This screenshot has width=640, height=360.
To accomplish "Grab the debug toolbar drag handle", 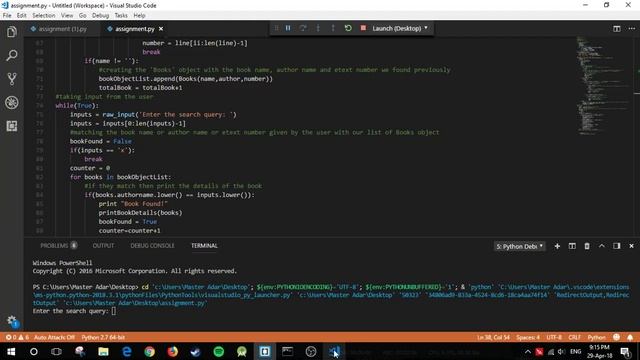I will click(276, 28).
